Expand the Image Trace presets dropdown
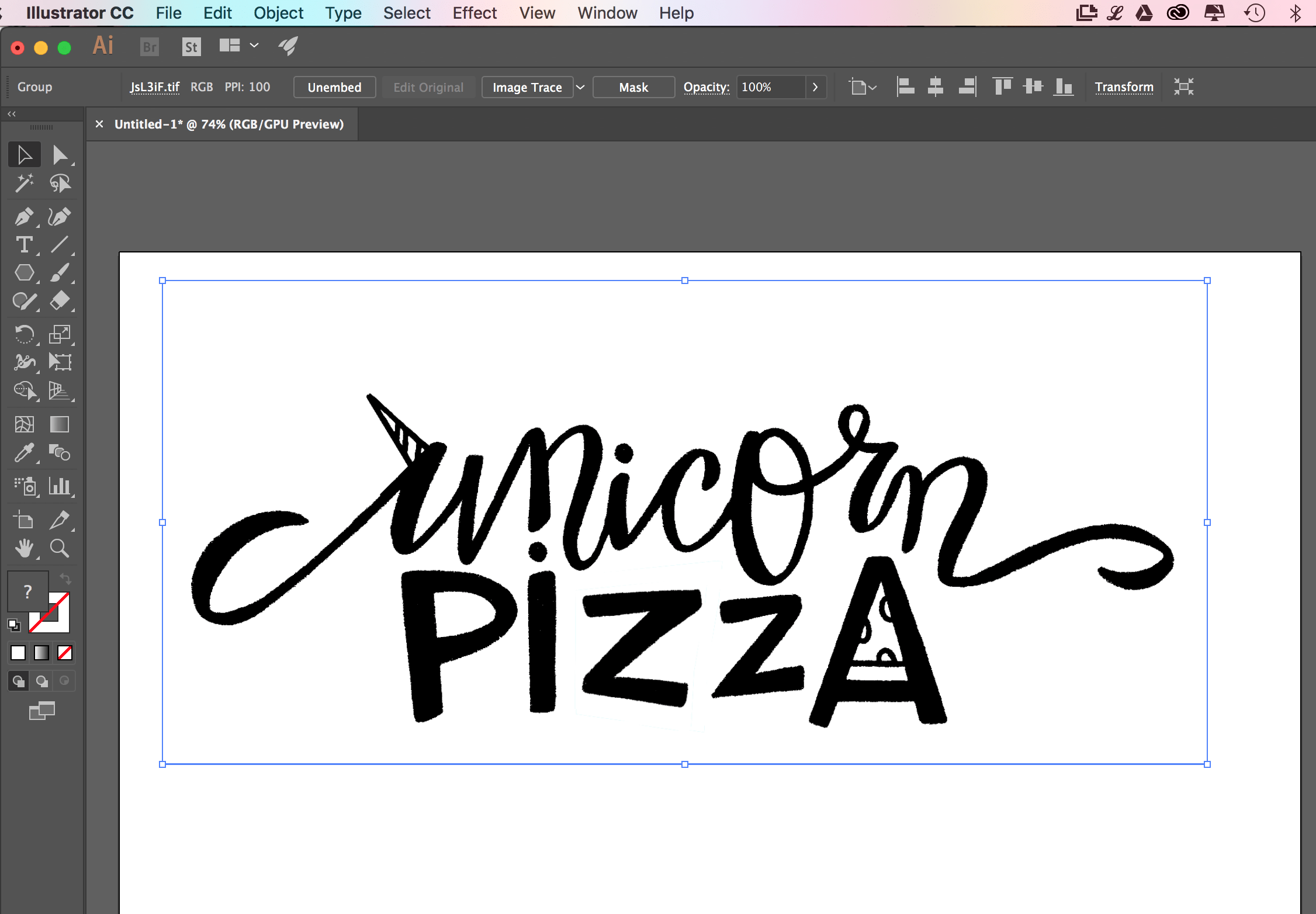This screenshot has height=914, width=1316. 580,87
